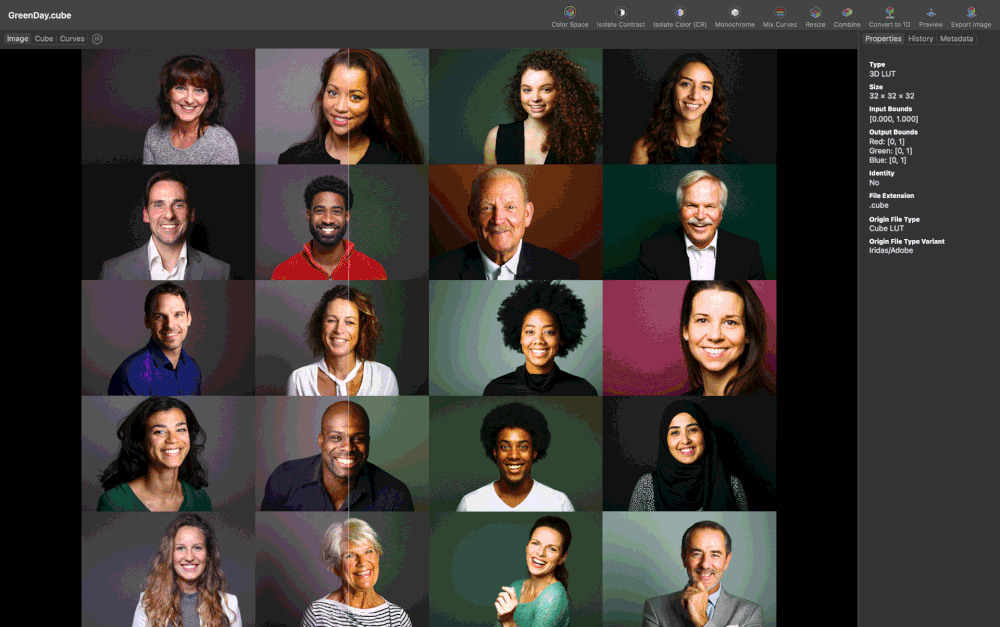
Task: Open the Preview tool
Action: point(930,17)
